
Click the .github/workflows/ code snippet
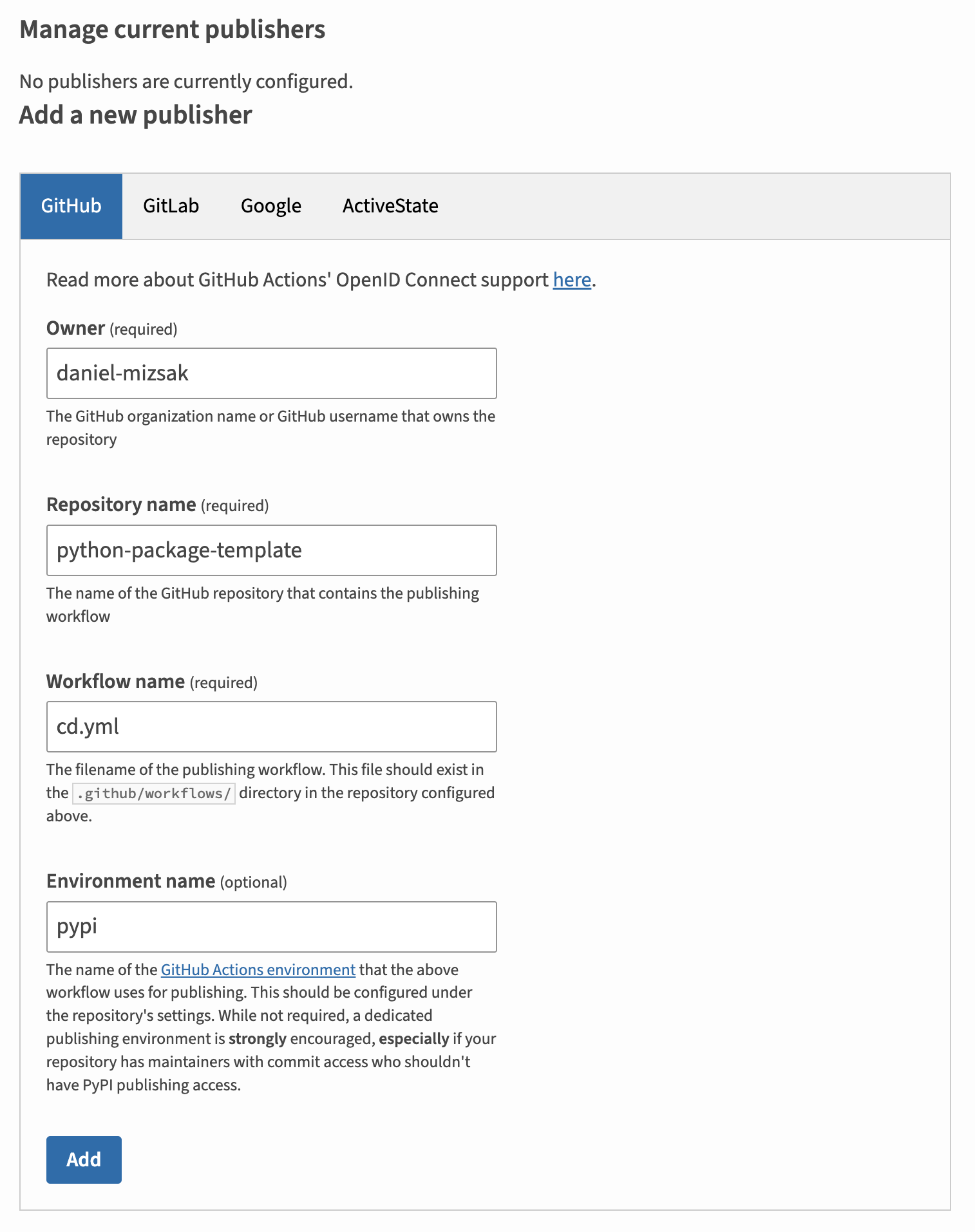pos(153,793)
